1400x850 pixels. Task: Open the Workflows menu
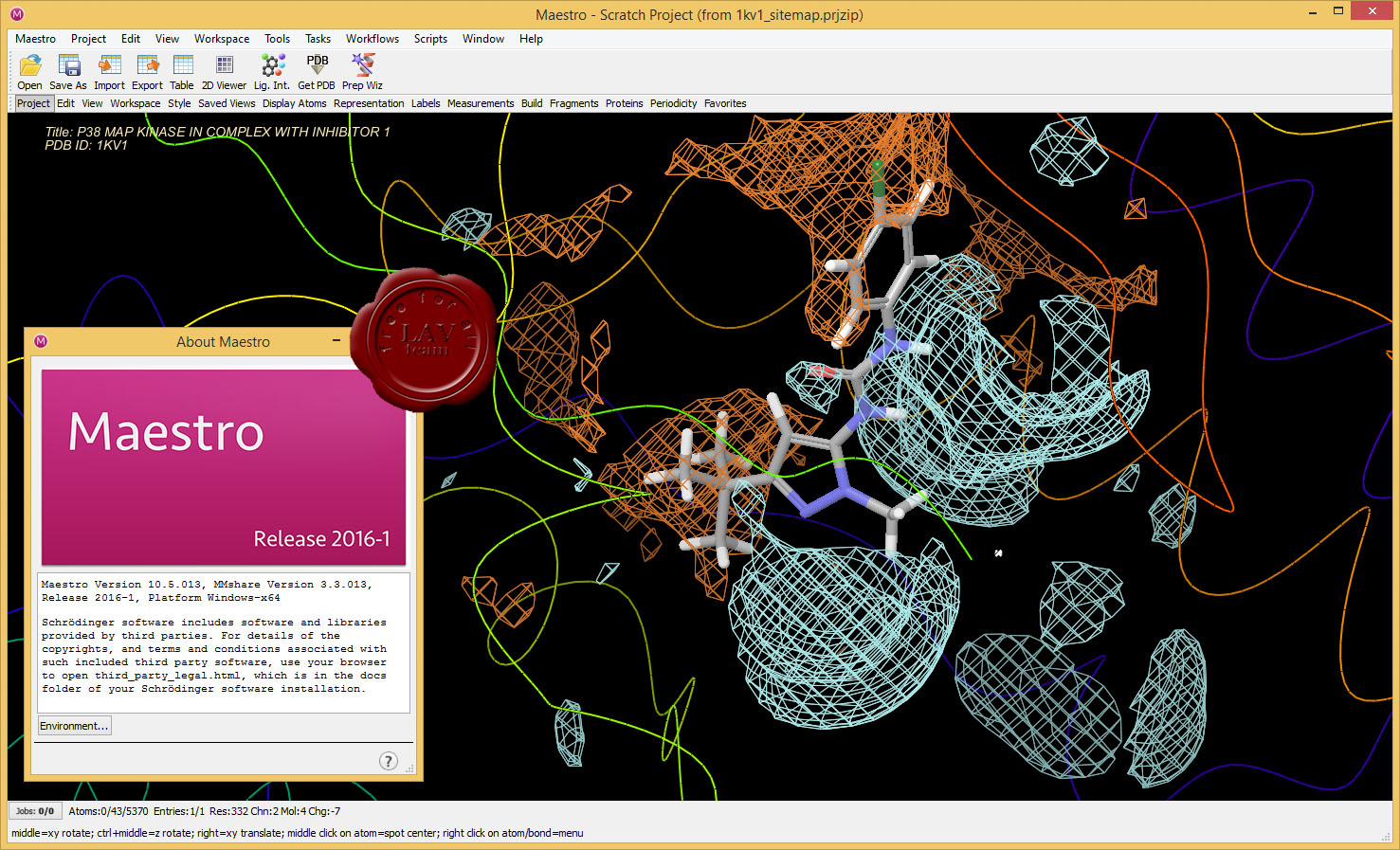coord(373,39)
